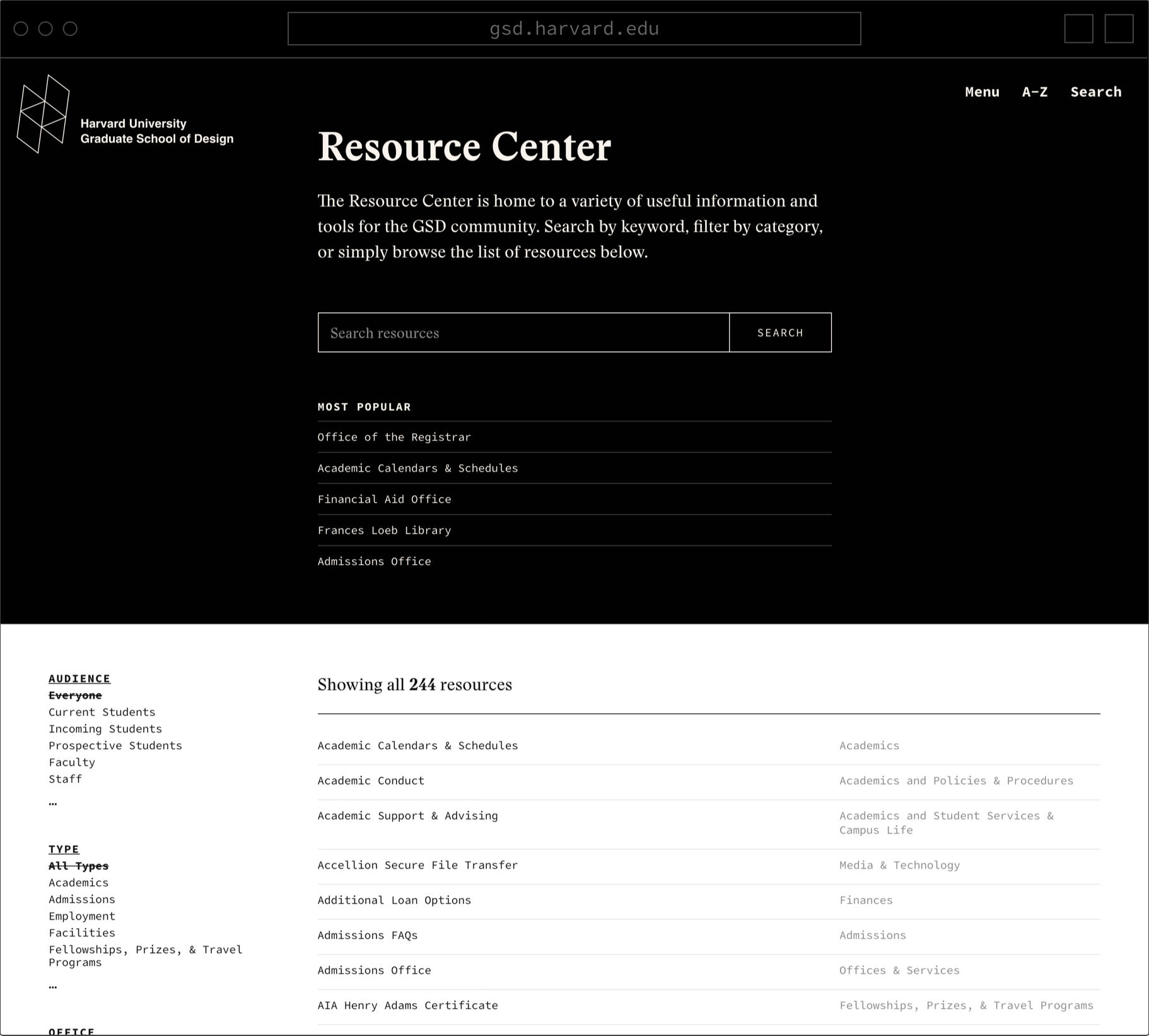
Task: Filter type by Facilities
Action: point(82,933)
